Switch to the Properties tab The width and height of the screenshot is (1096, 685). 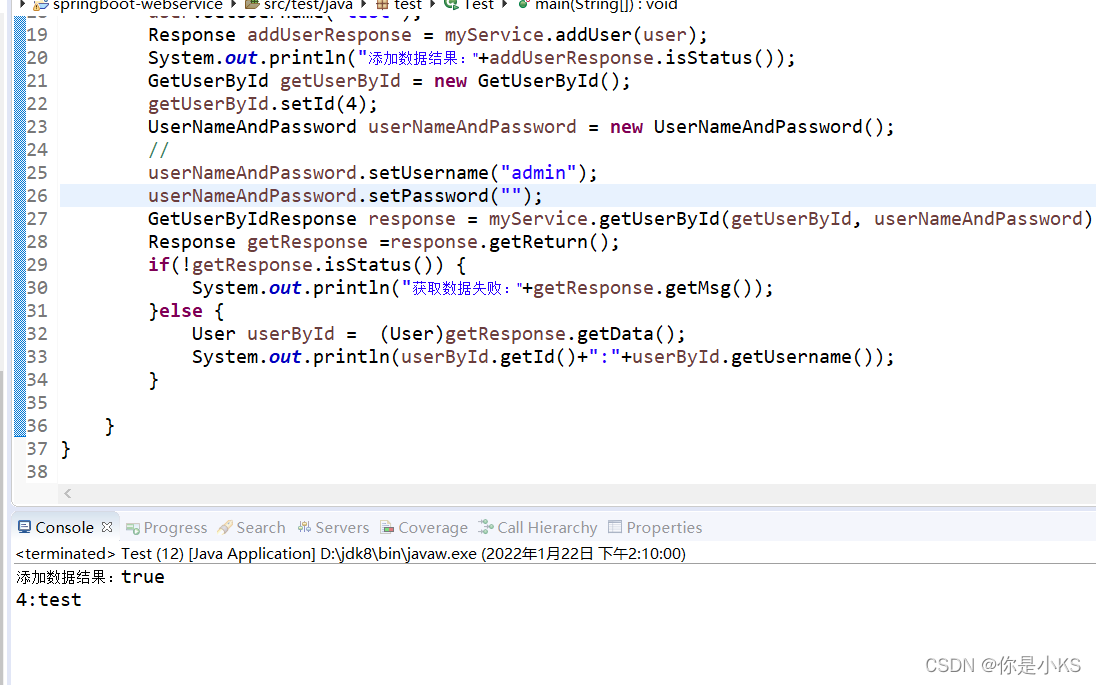tap(665, 527)
